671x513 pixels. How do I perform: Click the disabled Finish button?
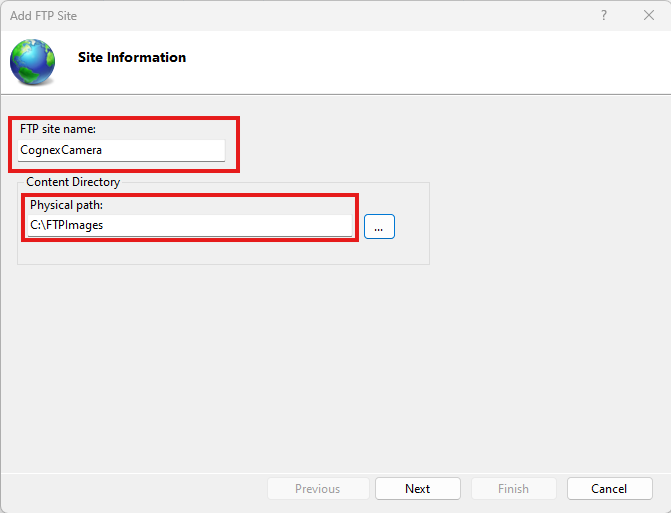[513, 489]
